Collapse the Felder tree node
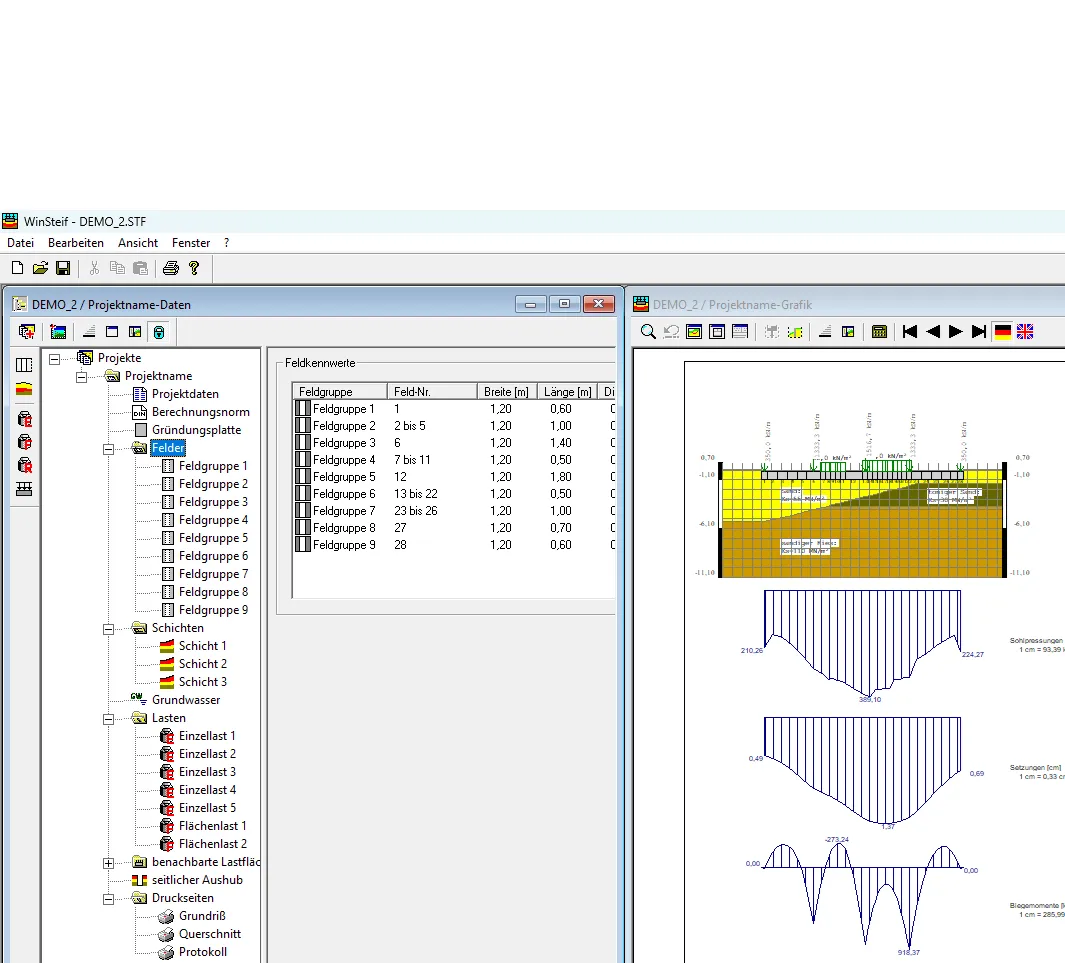This screenshot has height=963, width=1065. pos(108,449)
